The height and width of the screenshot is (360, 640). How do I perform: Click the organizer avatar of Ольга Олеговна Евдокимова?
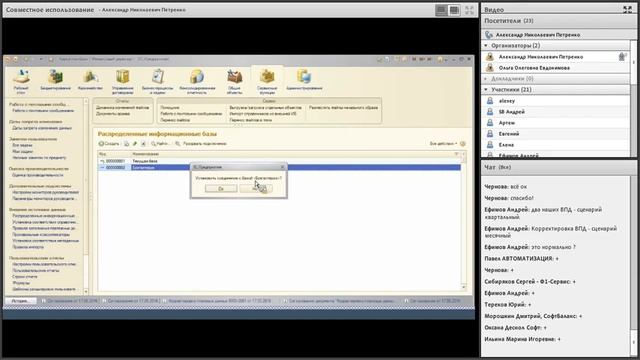pos(490,68)
